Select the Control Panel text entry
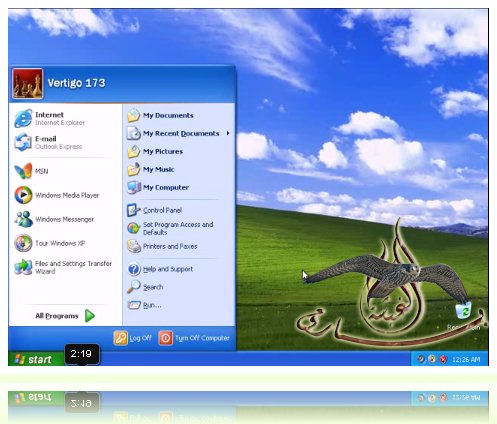497x424 pixels. click(162, 210)
